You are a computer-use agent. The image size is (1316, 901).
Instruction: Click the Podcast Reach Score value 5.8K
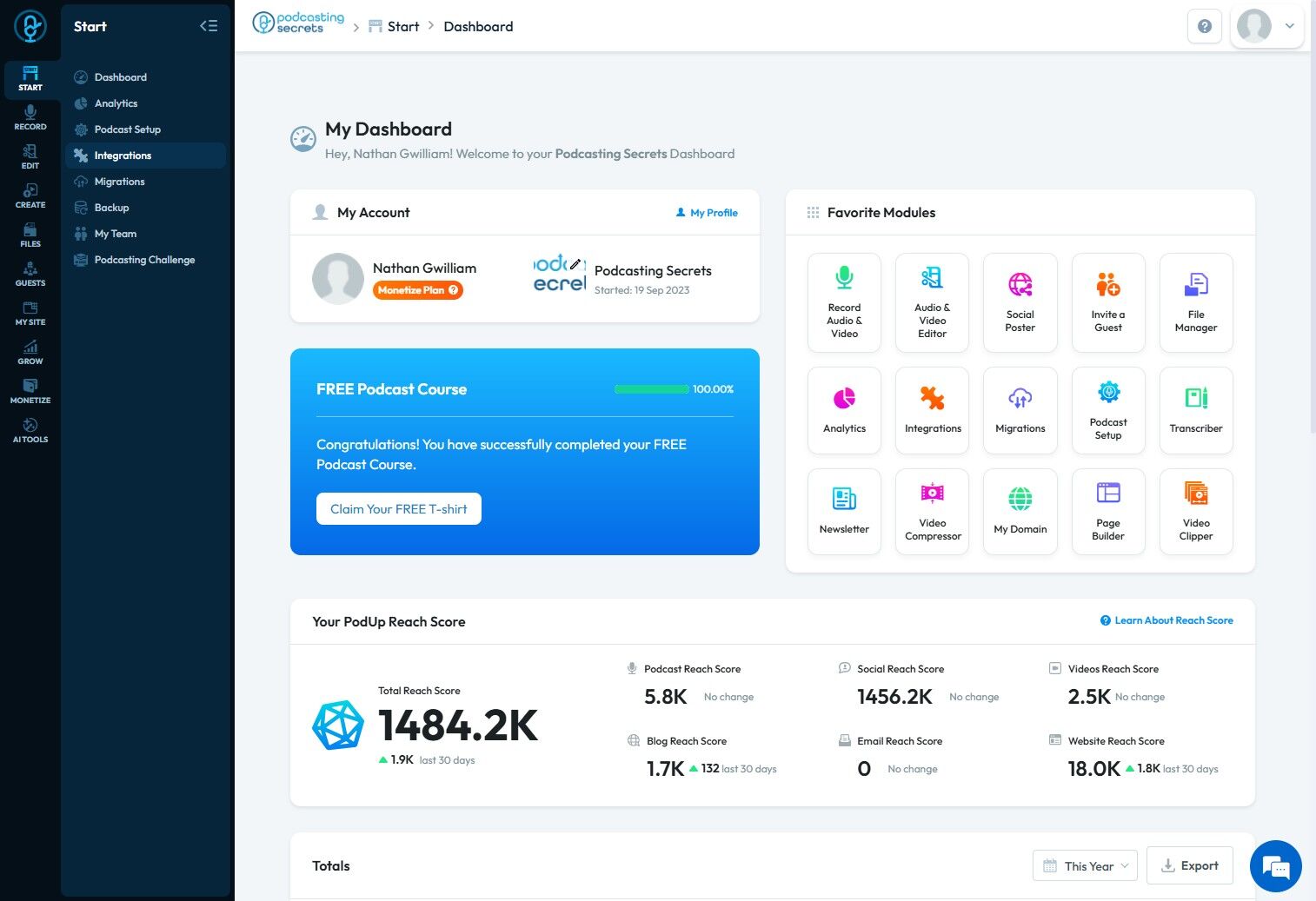click(666, 697)
